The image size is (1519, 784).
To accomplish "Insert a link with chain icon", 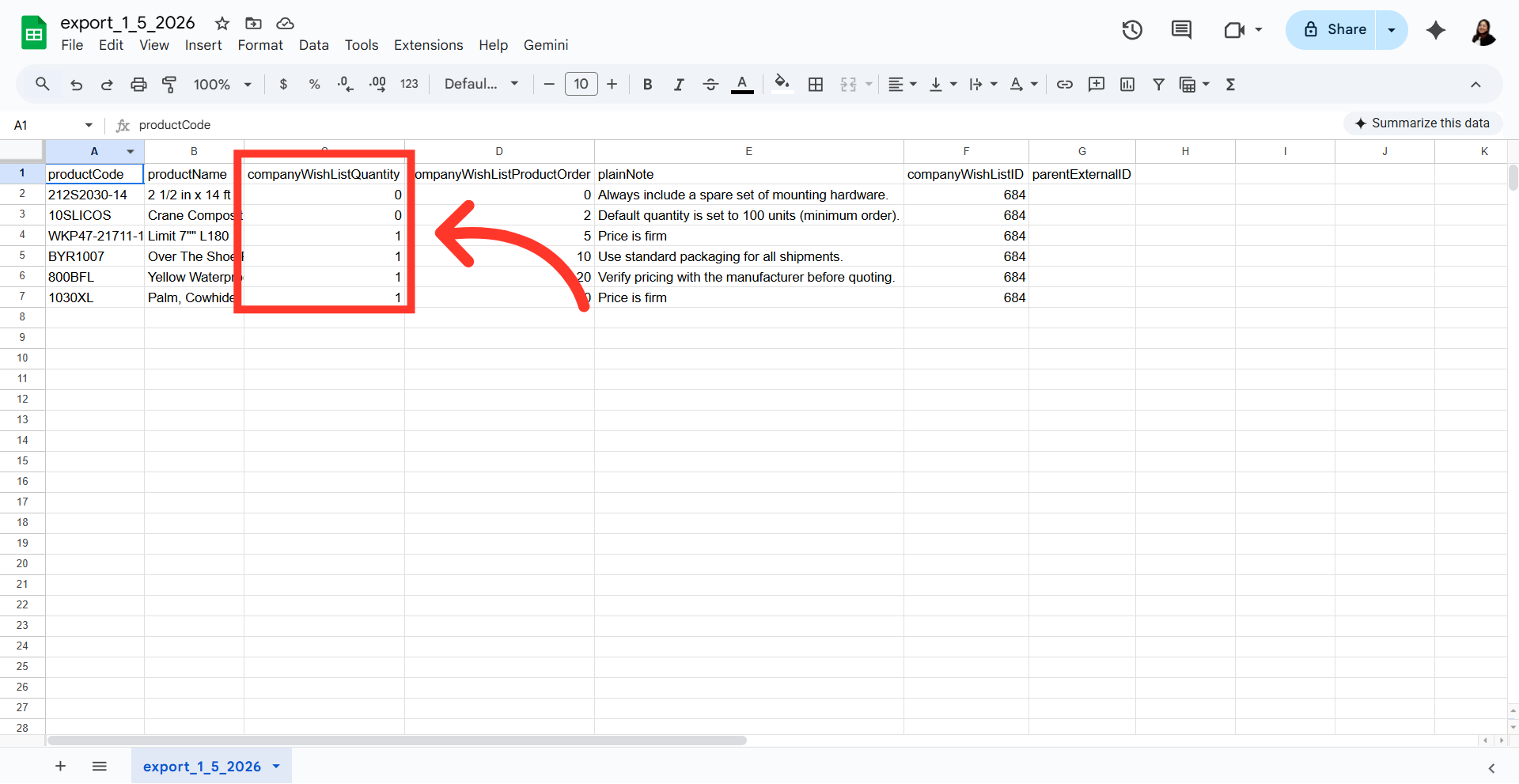I will click(1065, 85).
